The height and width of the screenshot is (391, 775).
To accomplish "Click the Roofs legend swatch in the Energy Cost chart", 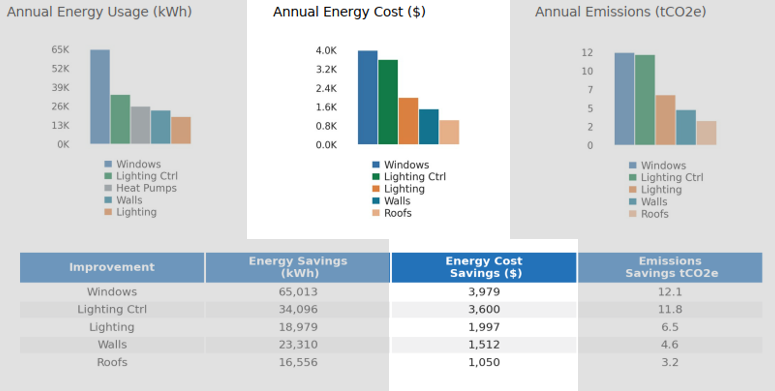I will tap(376, 213).
